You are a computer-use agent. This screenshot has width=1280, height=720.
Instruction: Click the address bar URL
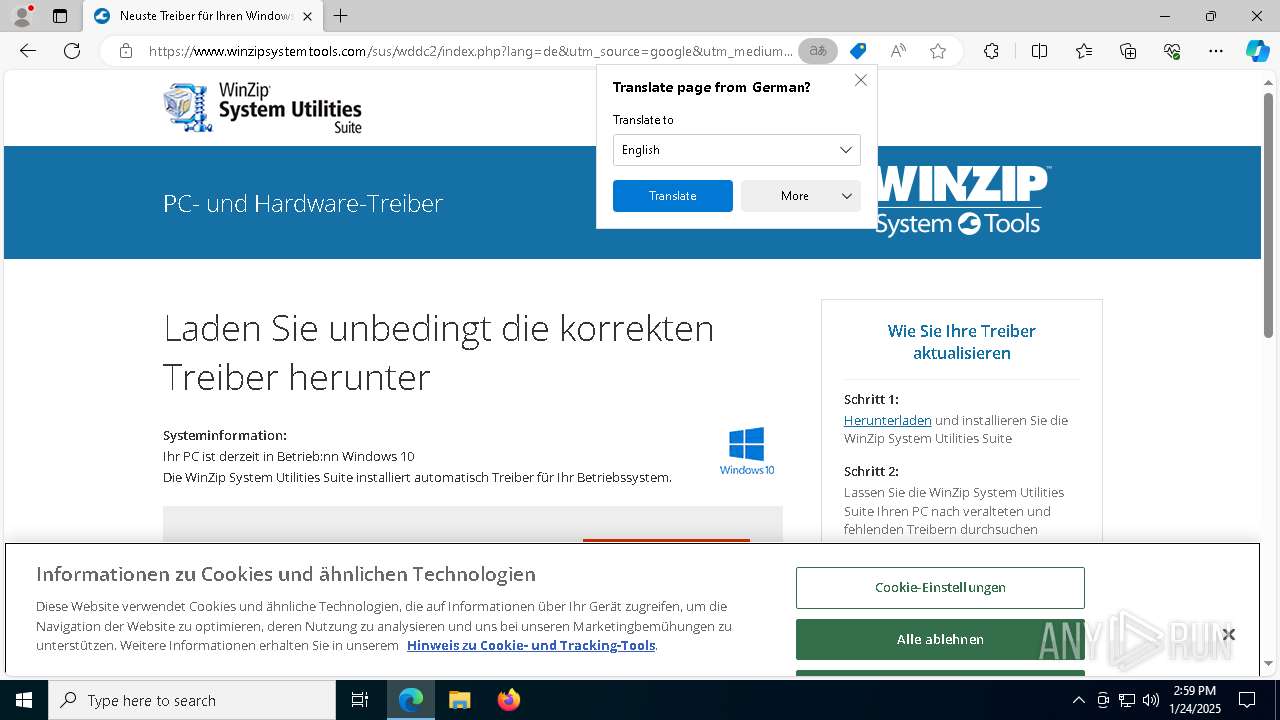tap(470, 51)
